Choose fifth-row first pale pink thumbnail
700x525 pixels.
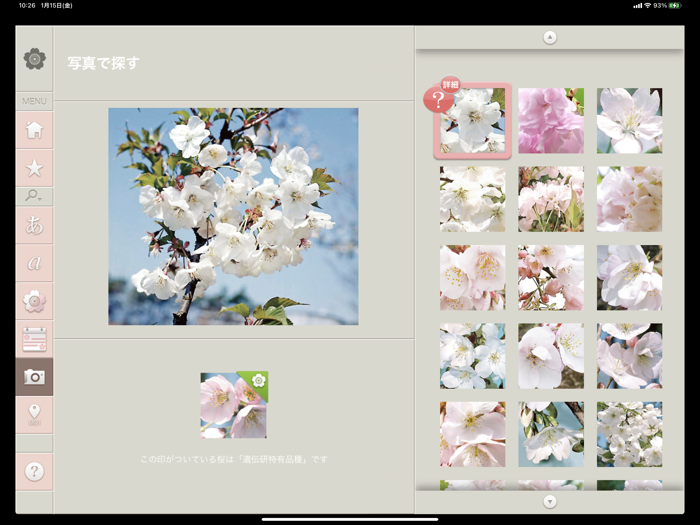click(472, 434)
